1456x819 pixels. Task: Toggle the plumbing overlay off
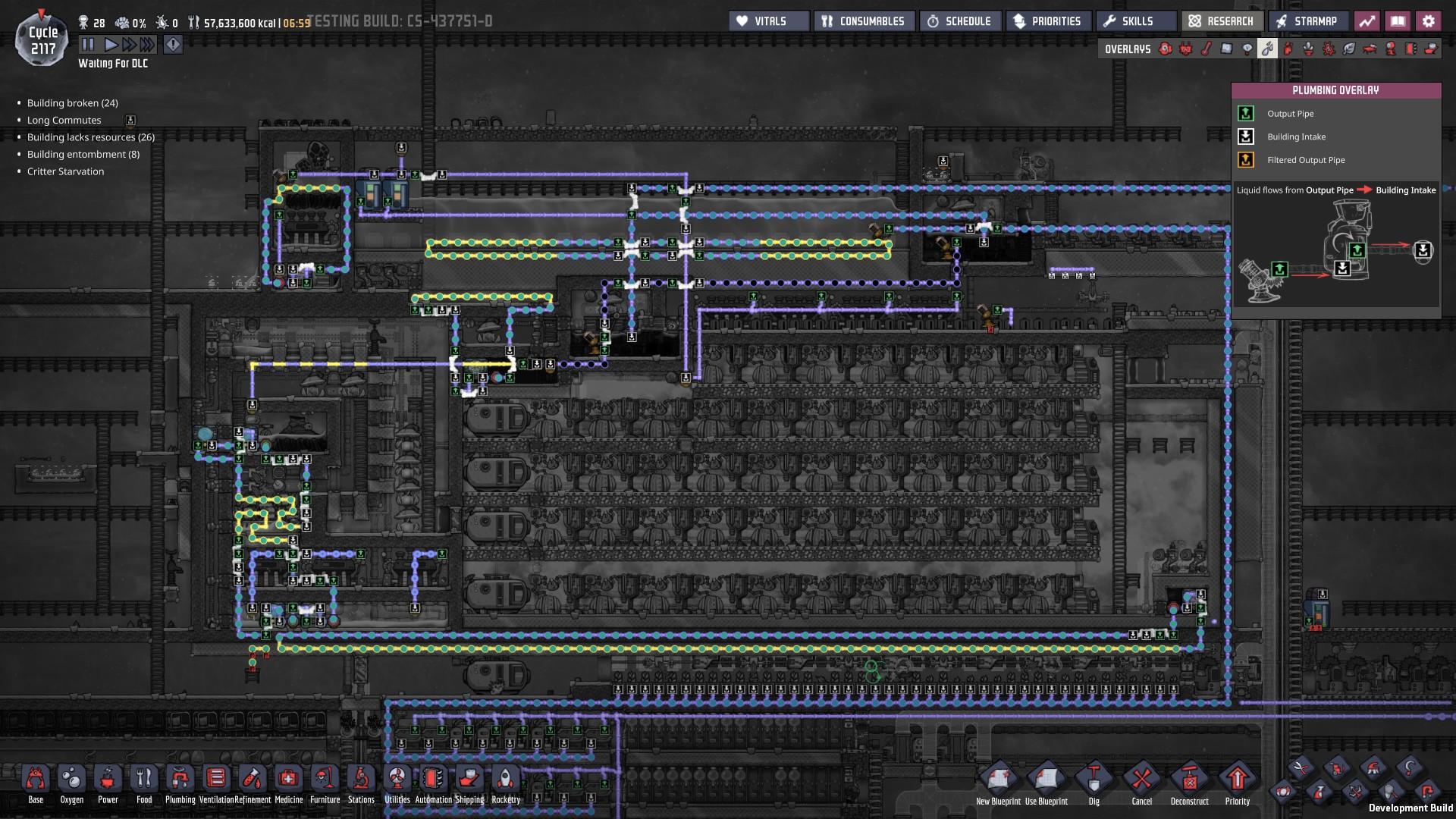click(1267, 49)
